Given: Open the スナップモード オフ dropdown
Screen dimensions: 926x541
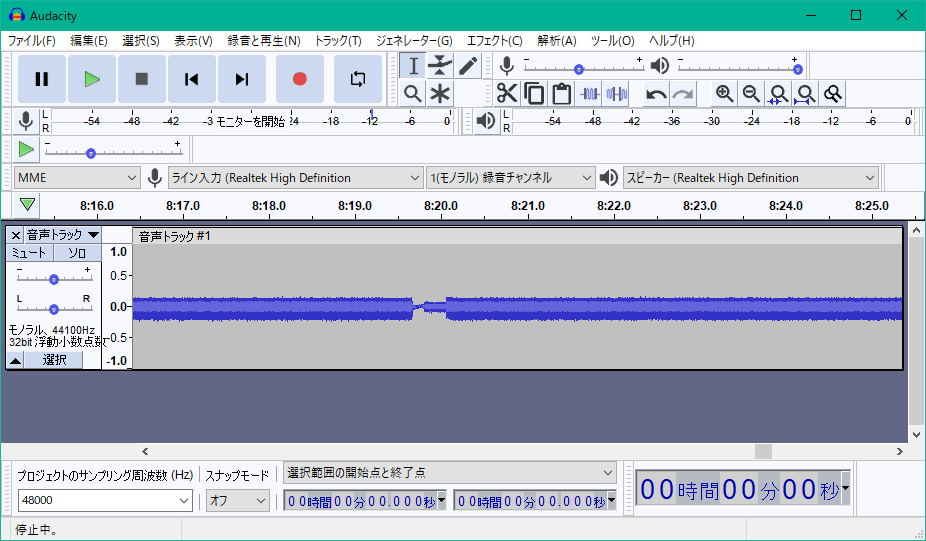Looking at the screenshot, I should tap(237, 500).
